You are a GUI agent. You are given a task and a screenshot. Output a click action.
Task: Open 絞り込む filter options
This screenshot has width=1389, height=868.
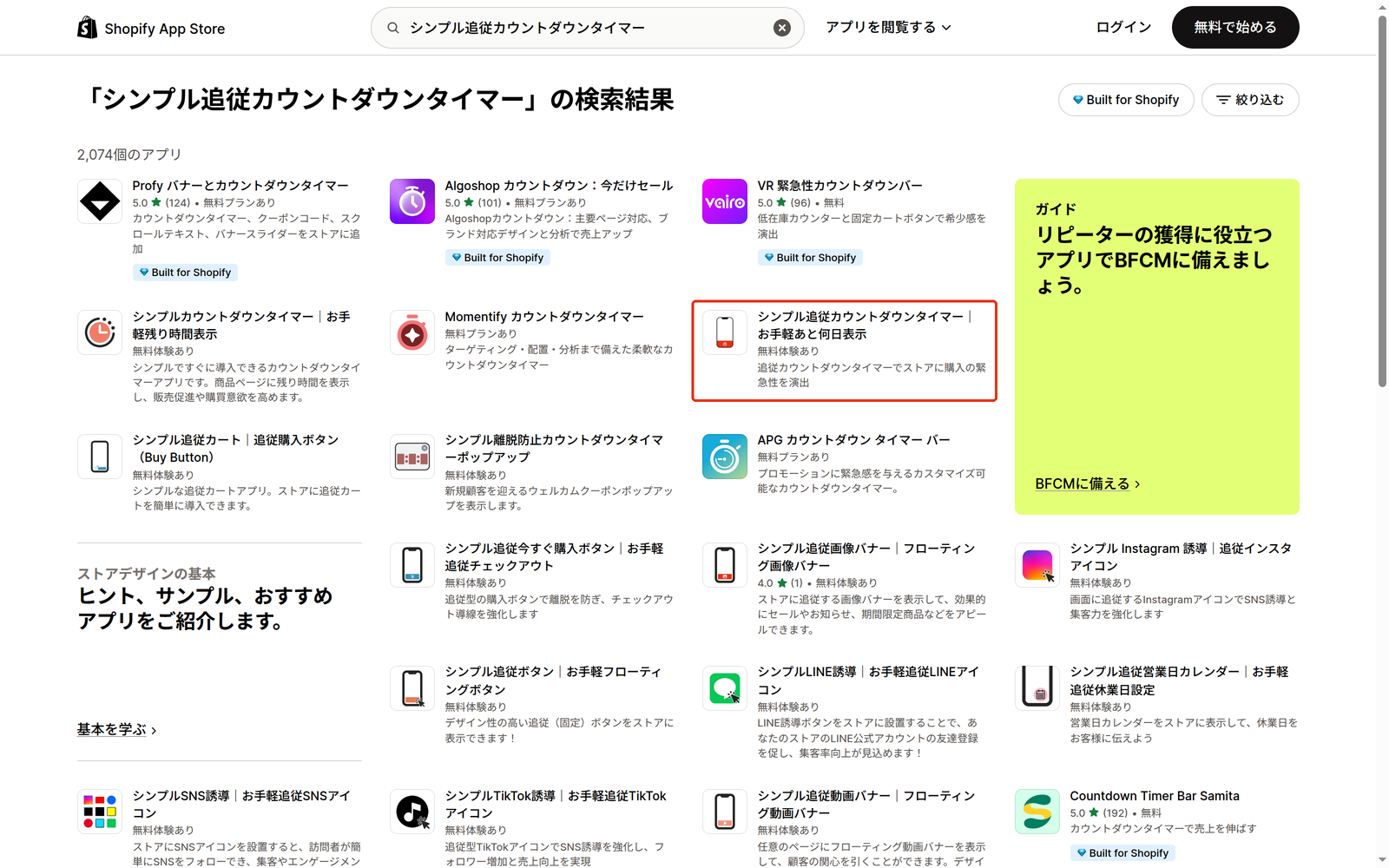[1250, 100]
